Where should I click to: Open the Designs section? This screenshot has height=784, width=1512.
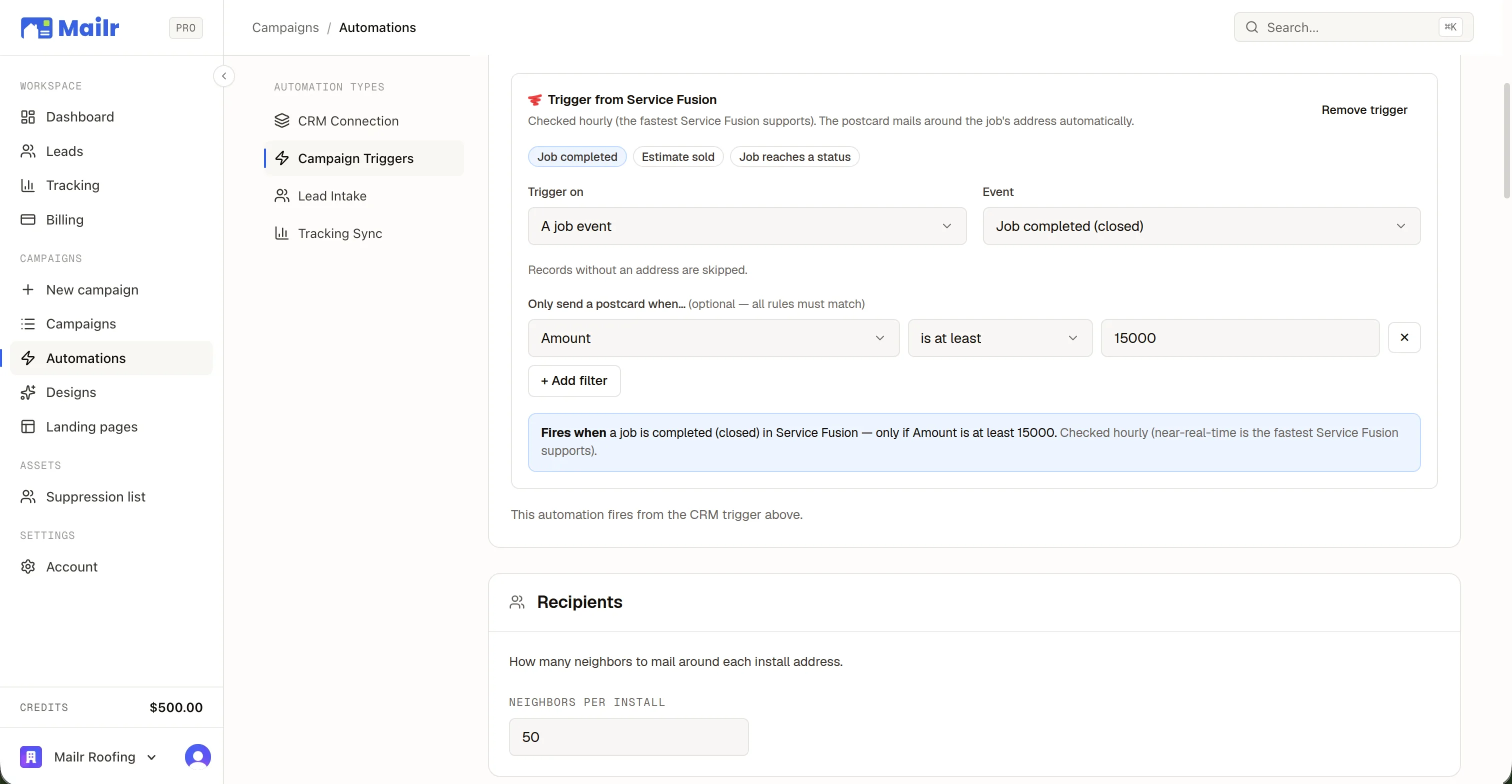click(x=111, y=392)
